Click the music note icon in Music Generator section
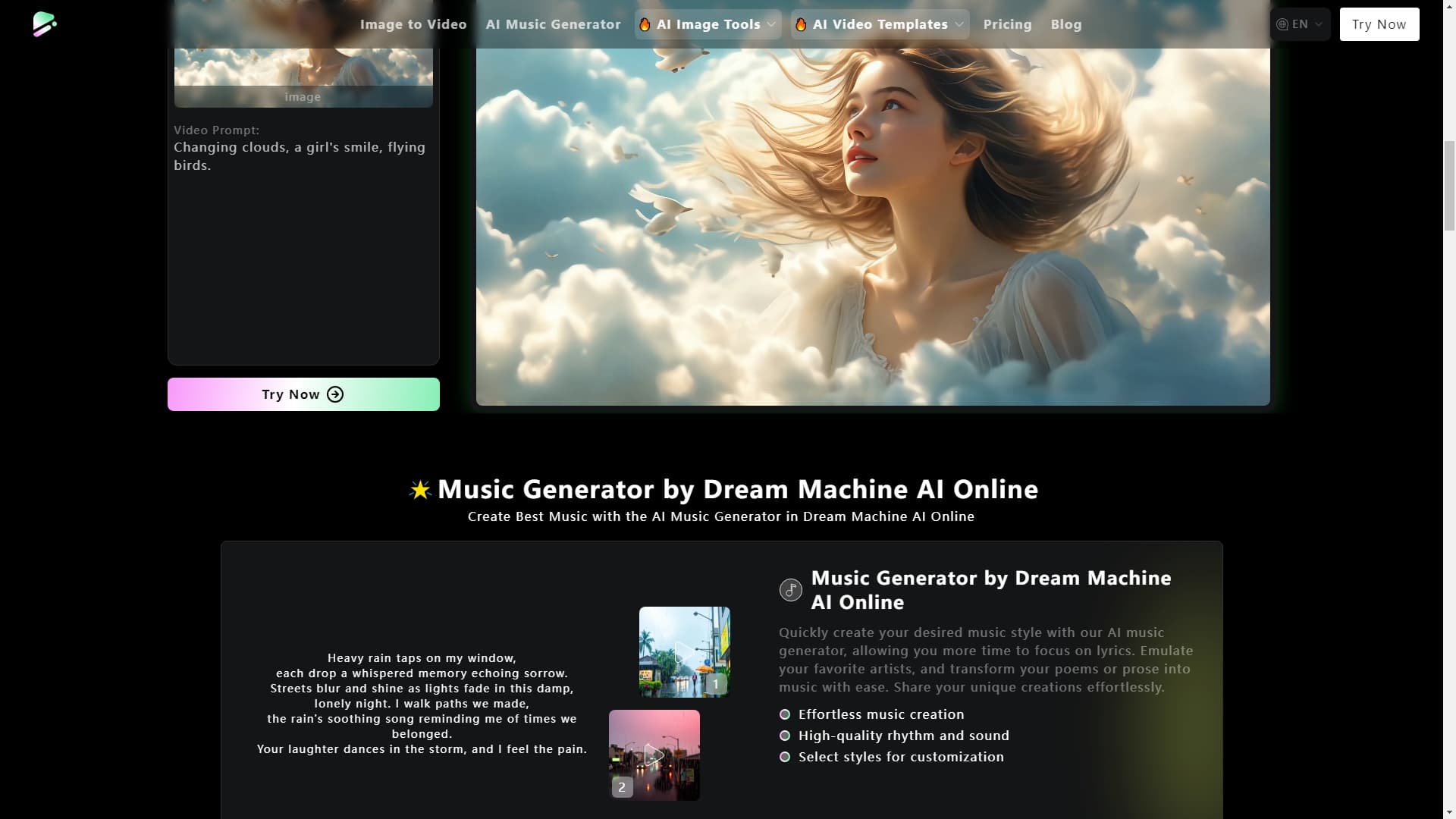The image size is (1456, 819). (x=791, y=590)
